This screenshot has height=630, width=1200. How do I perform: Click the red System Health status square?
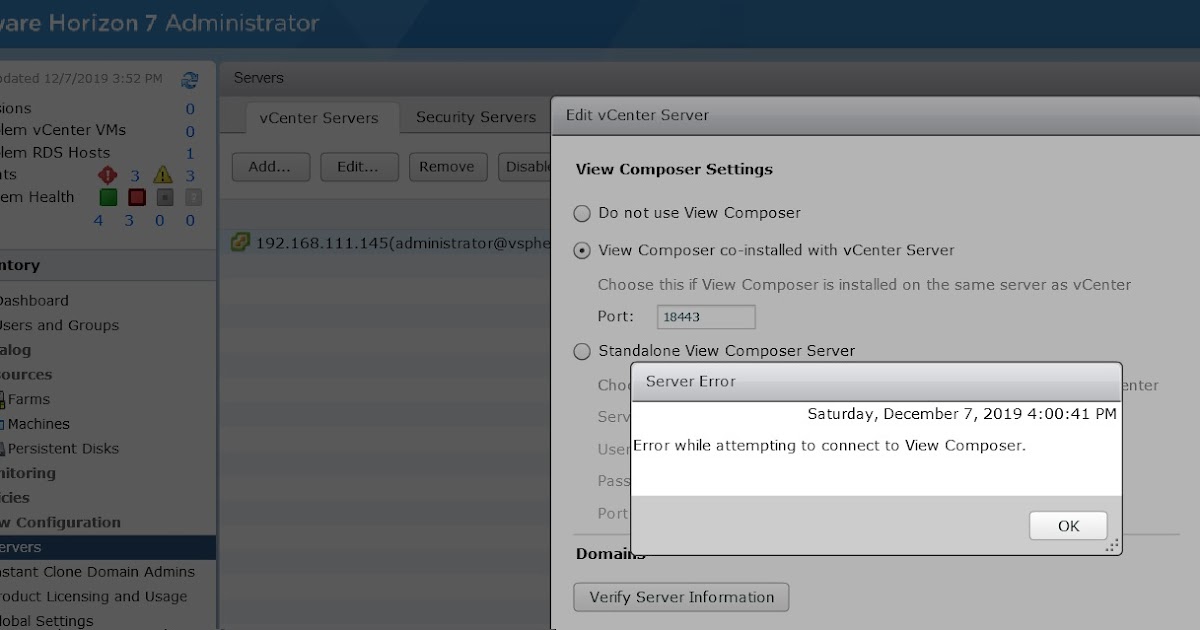pos(136,197)
